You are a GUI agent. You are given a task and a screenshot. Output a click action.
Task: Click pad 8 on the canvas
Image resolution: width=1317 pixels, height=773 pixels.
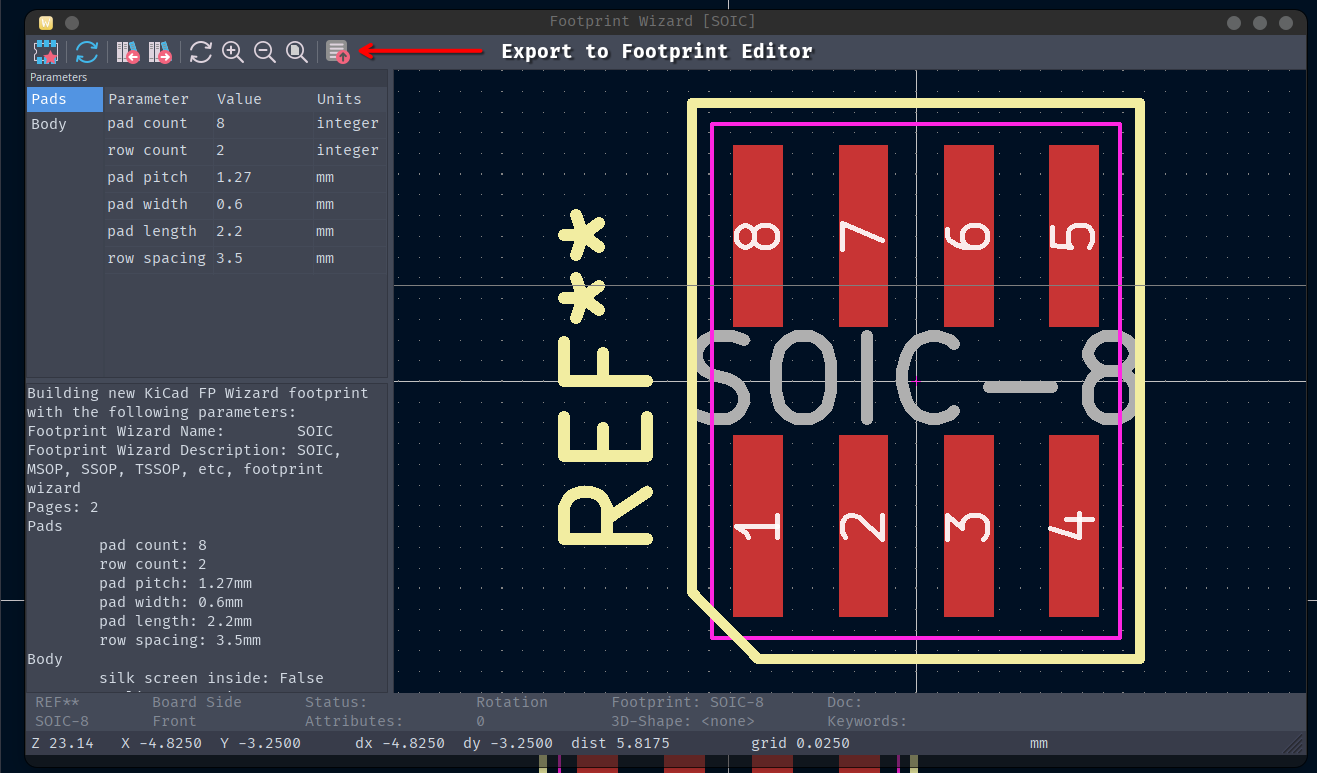[758, 236]
